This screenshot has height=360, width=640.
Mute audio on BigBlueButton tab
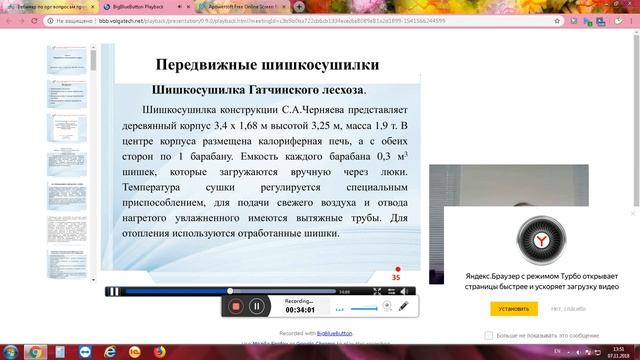coord(180,7)
